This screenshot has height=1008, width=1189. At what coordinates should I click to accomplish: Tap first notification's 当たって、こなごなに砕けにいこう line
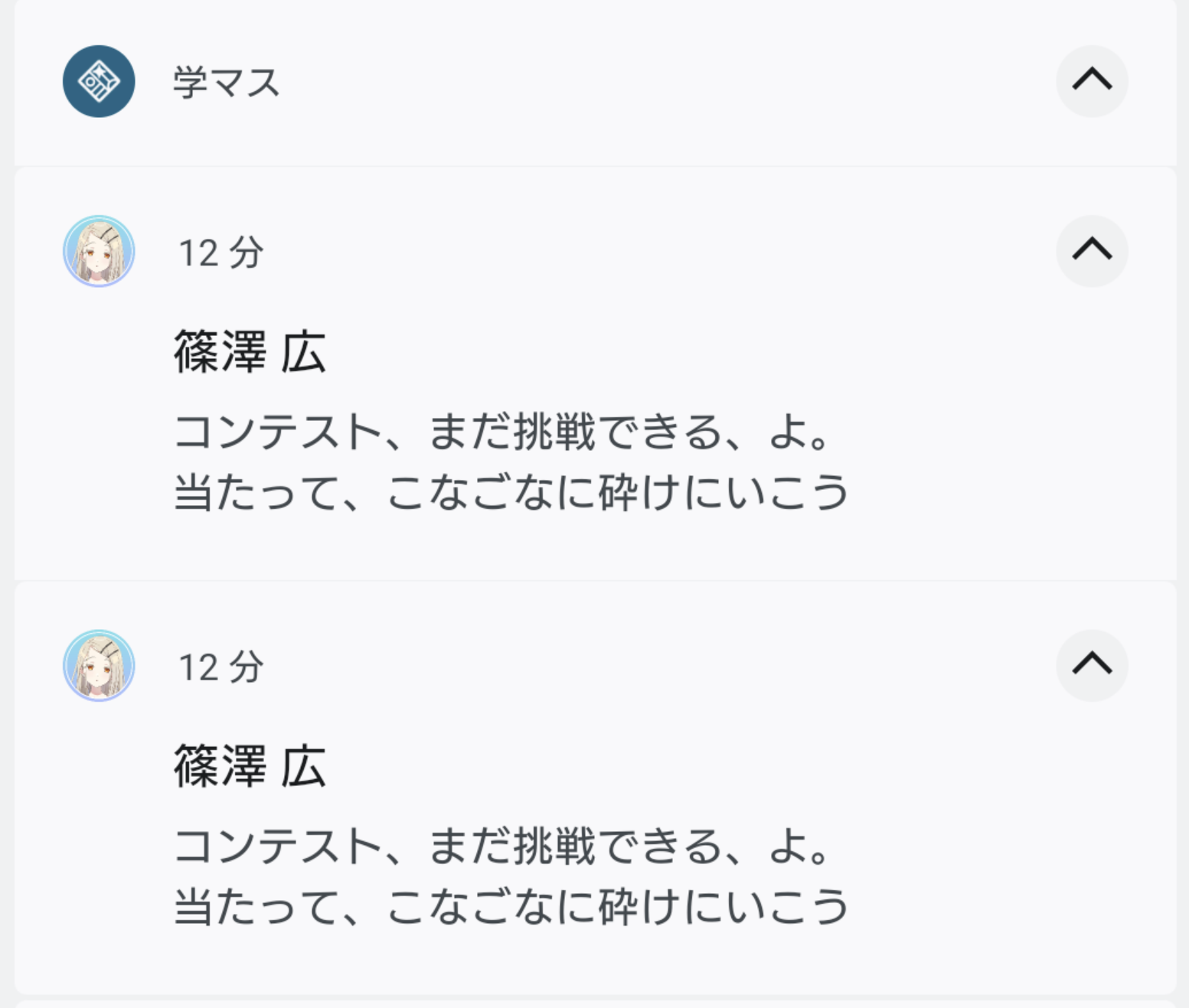pos(511,492)
